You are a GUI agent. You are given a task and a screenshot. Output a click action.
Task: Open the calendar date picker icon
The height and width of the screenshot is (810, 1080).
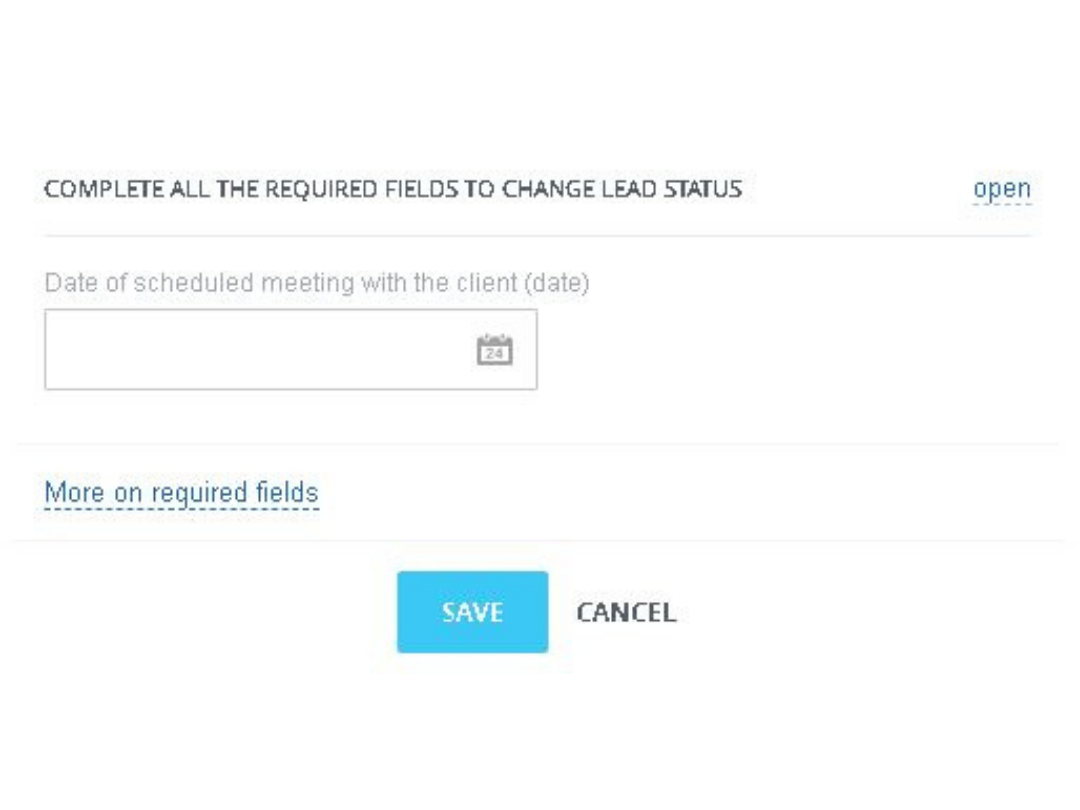495,349
